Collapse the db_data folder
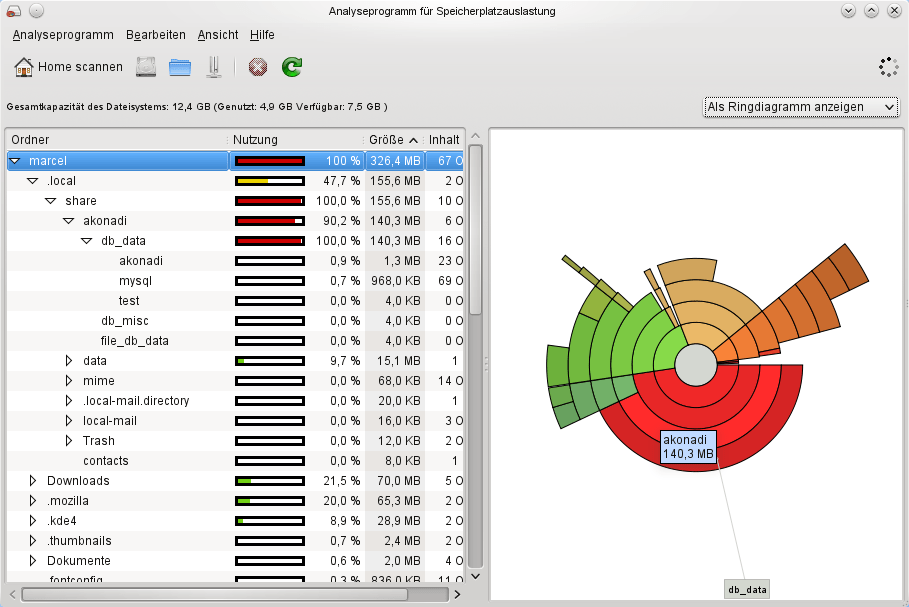This screenshot has height=607, width=909. (x=87, y=241)
